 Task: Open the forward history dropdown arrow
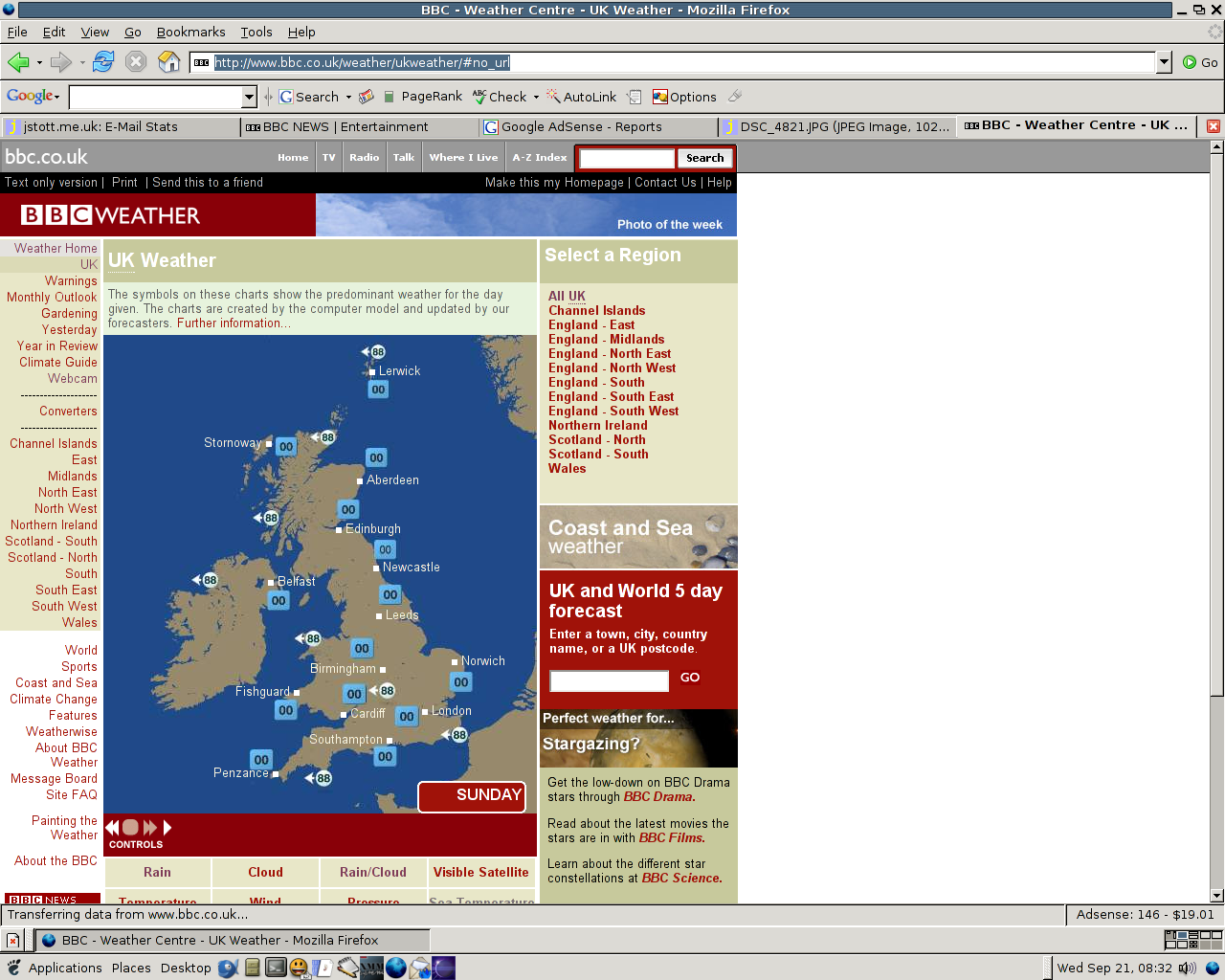[82, 63]
